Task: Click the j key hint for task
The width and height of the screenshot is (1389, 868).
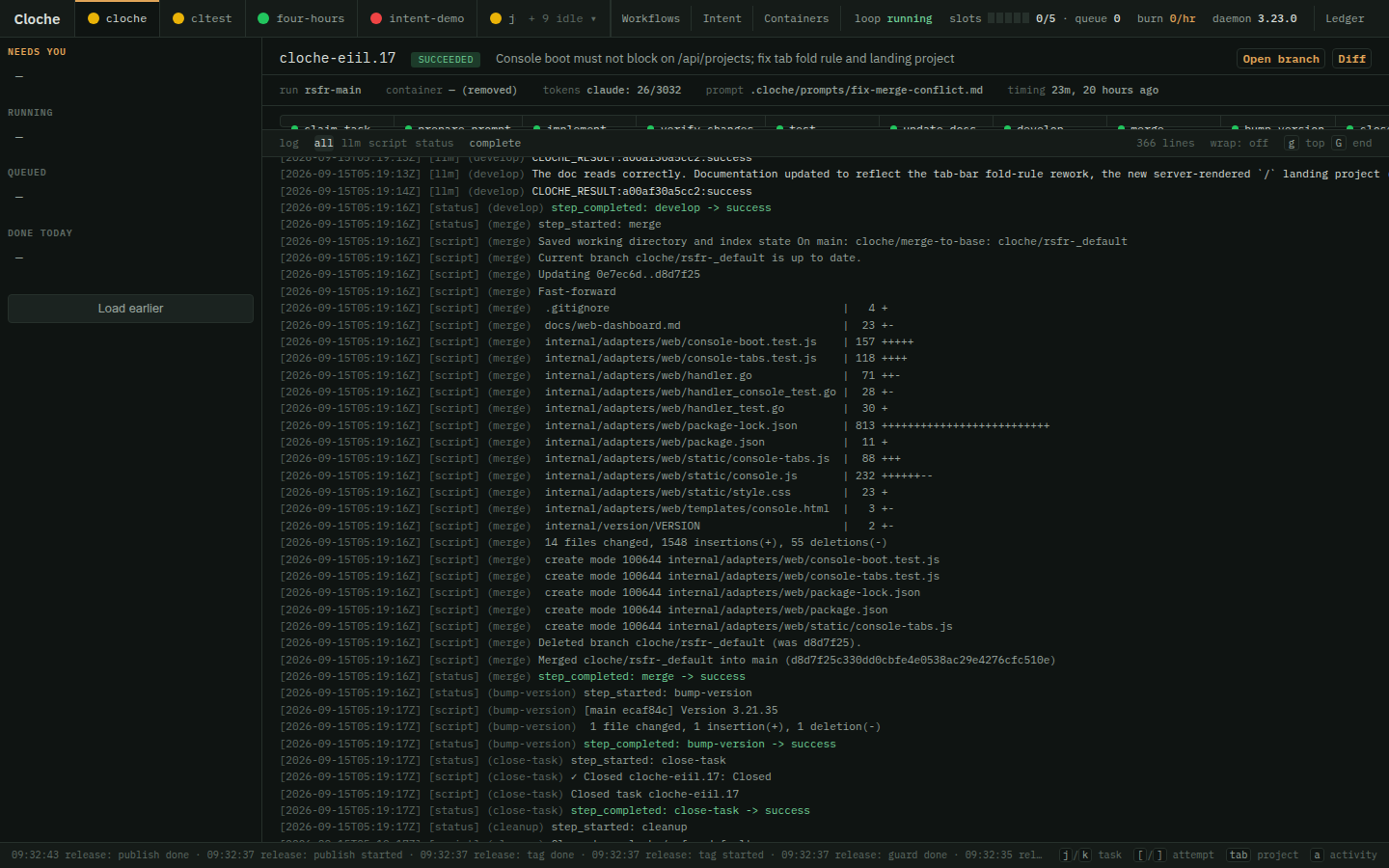Action: (1065, 854)
